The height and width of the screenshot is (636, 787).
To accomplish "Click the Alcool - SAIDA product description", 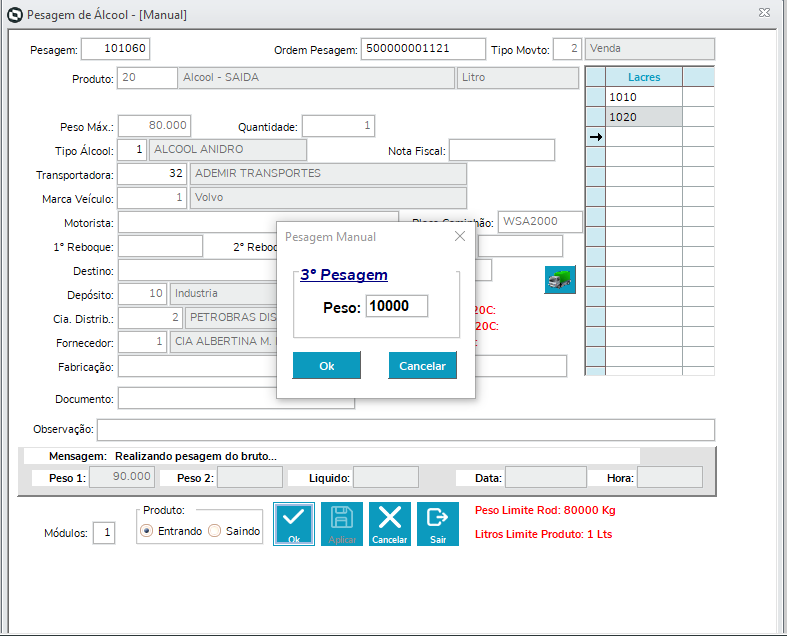I will click(316, 78).
